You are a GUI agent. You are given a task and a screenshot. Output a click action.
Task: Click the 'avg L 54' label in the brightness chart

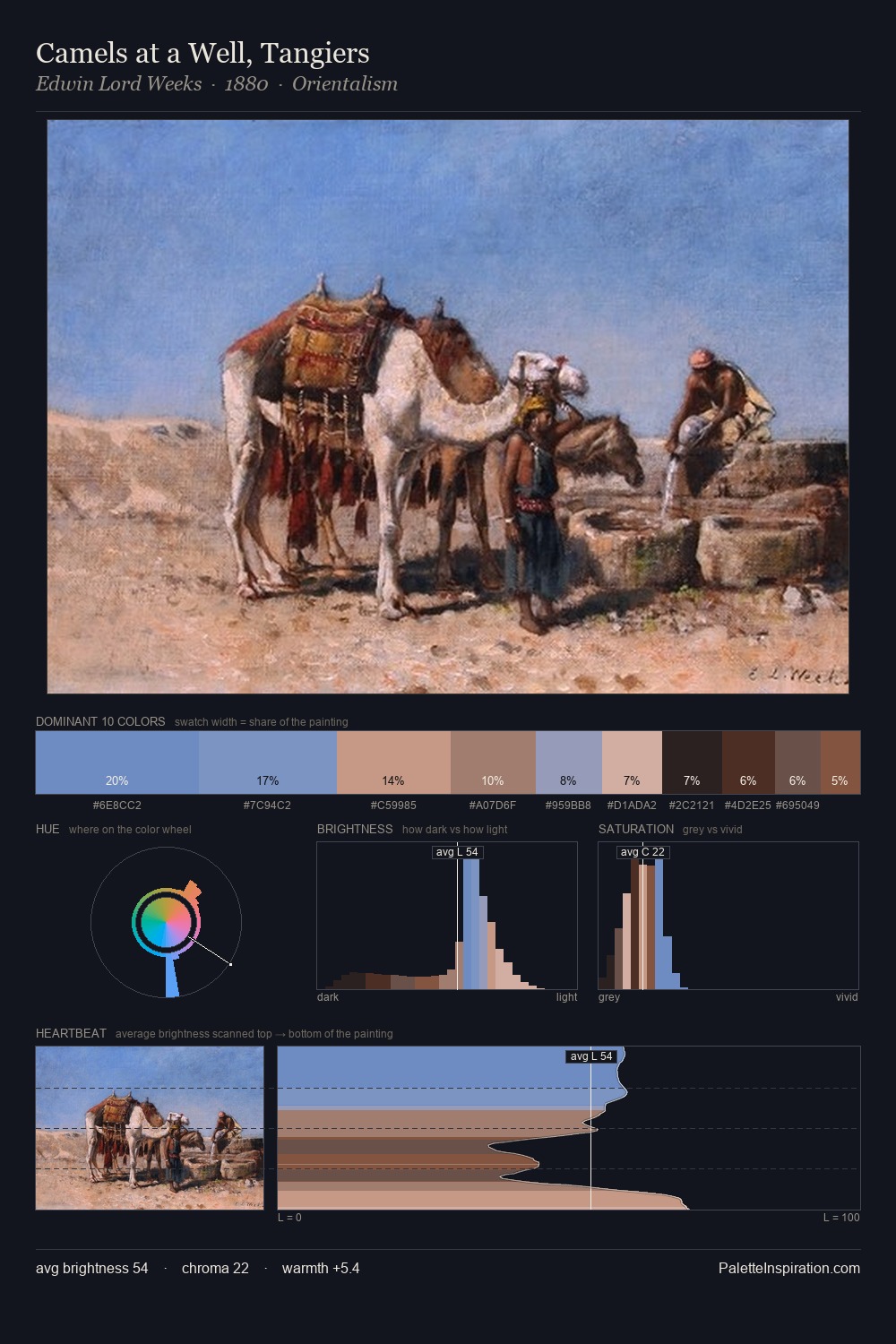[x=458, y=852]
